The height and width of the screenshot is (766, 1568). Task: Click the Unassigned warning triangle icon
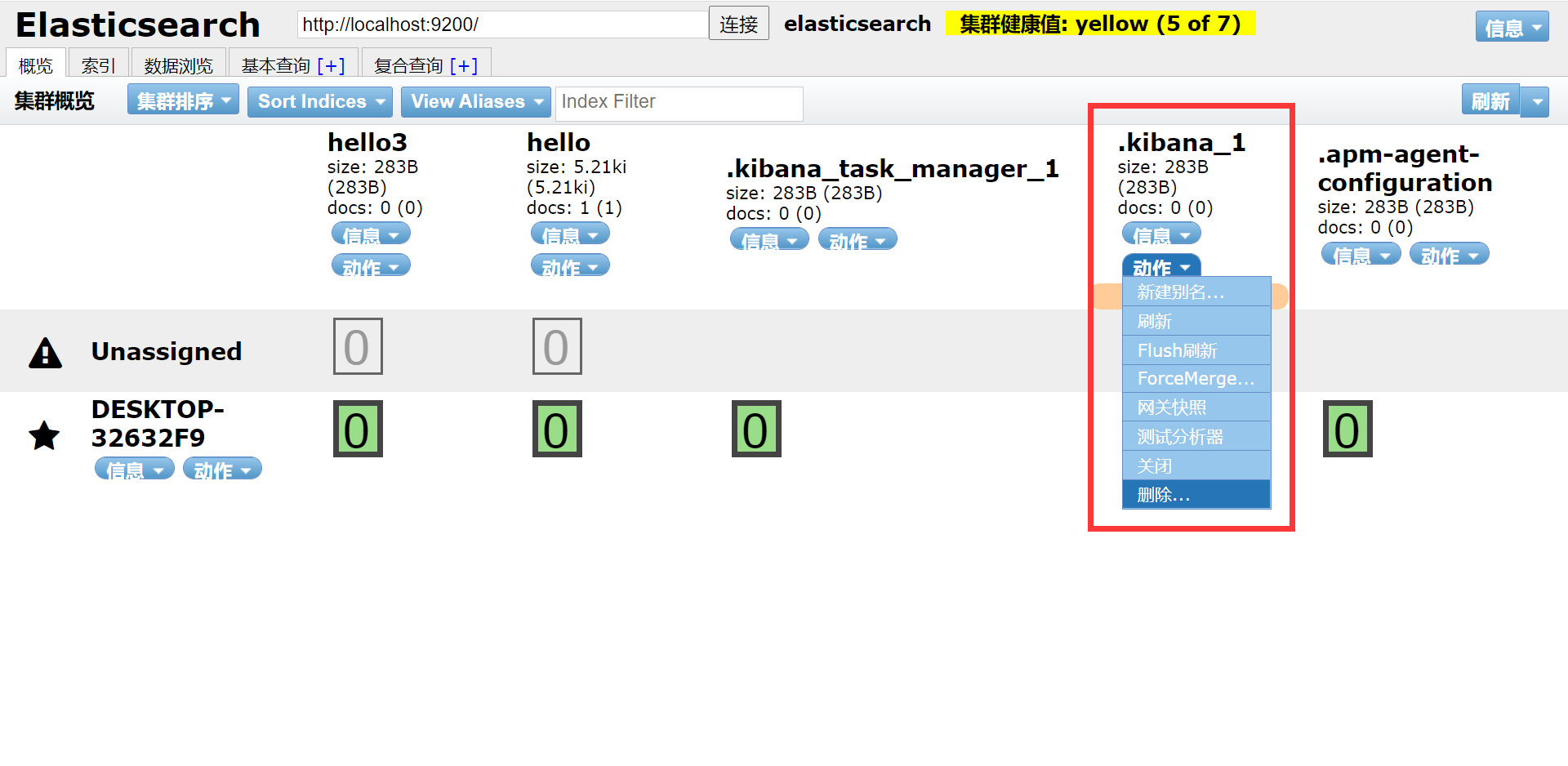coord(45,353)
